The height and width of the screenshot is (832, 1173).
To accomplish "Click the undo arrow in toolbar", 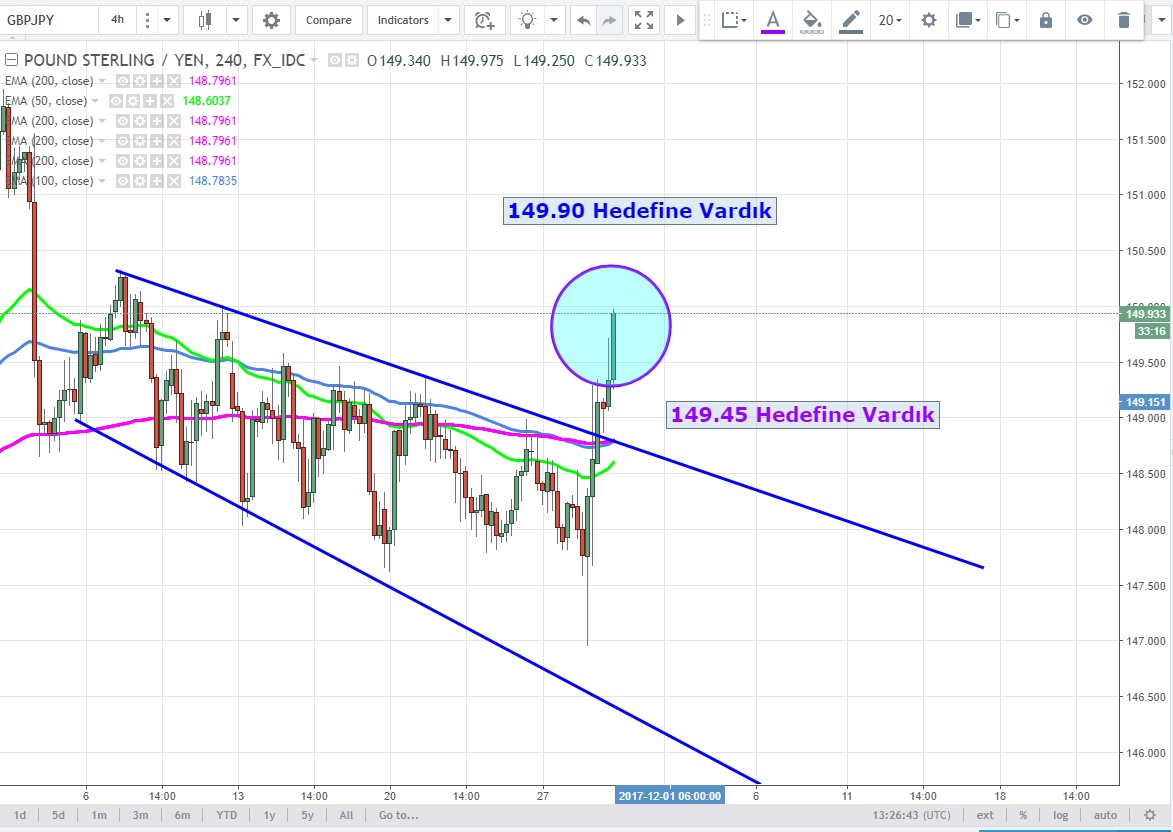I will (x=584, y=20).
